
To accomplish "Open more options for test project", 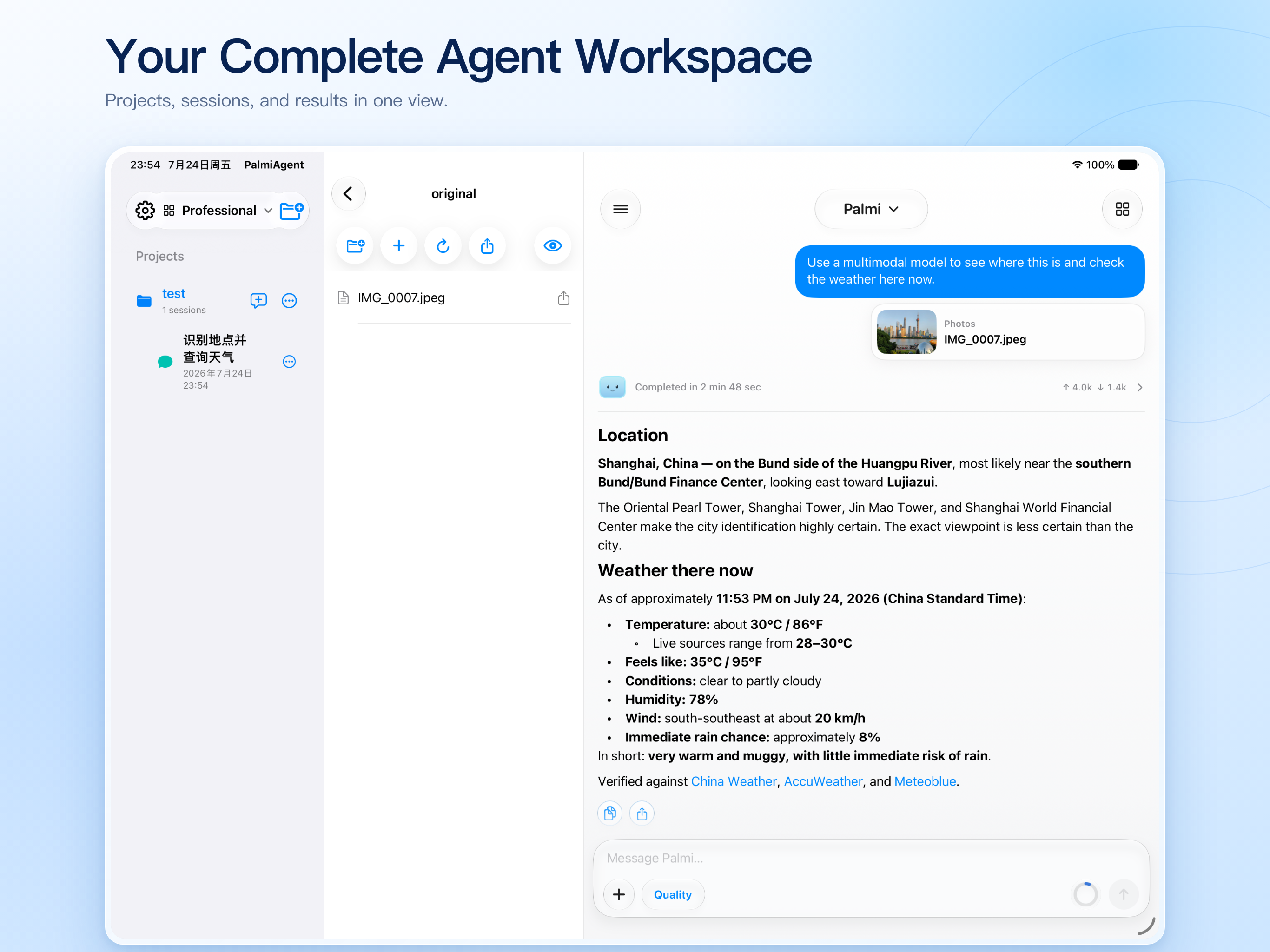I will coord(289,300).
